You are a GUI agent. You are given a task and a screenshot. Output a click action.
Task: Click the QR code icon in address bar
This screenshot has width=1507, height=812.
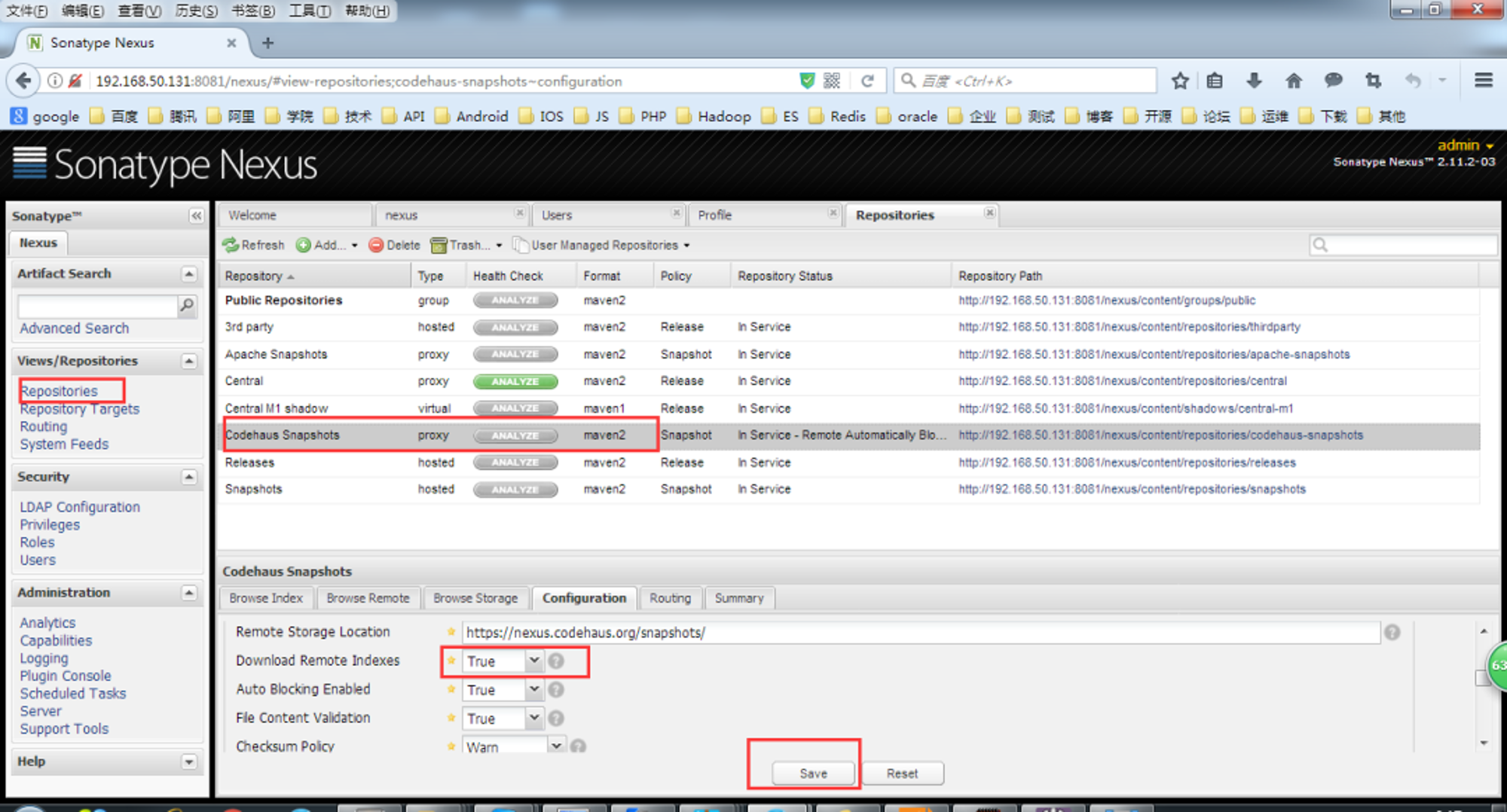pos(832,81)
